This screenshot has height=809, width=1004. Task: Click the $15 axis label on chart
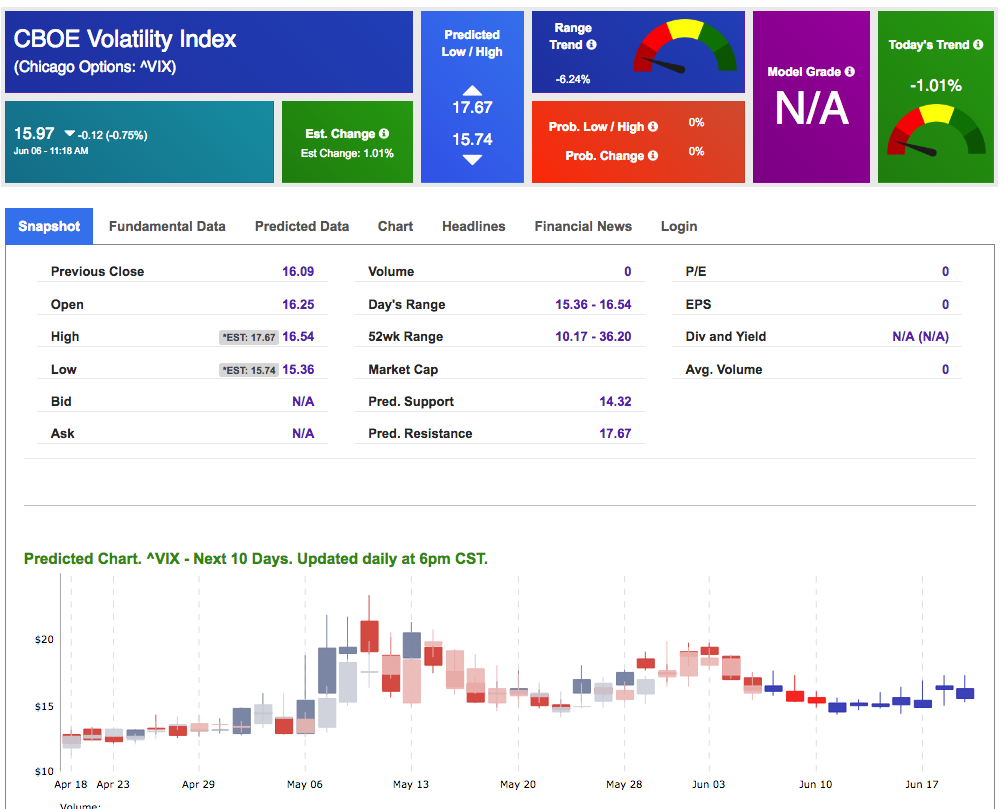(44, 706)
